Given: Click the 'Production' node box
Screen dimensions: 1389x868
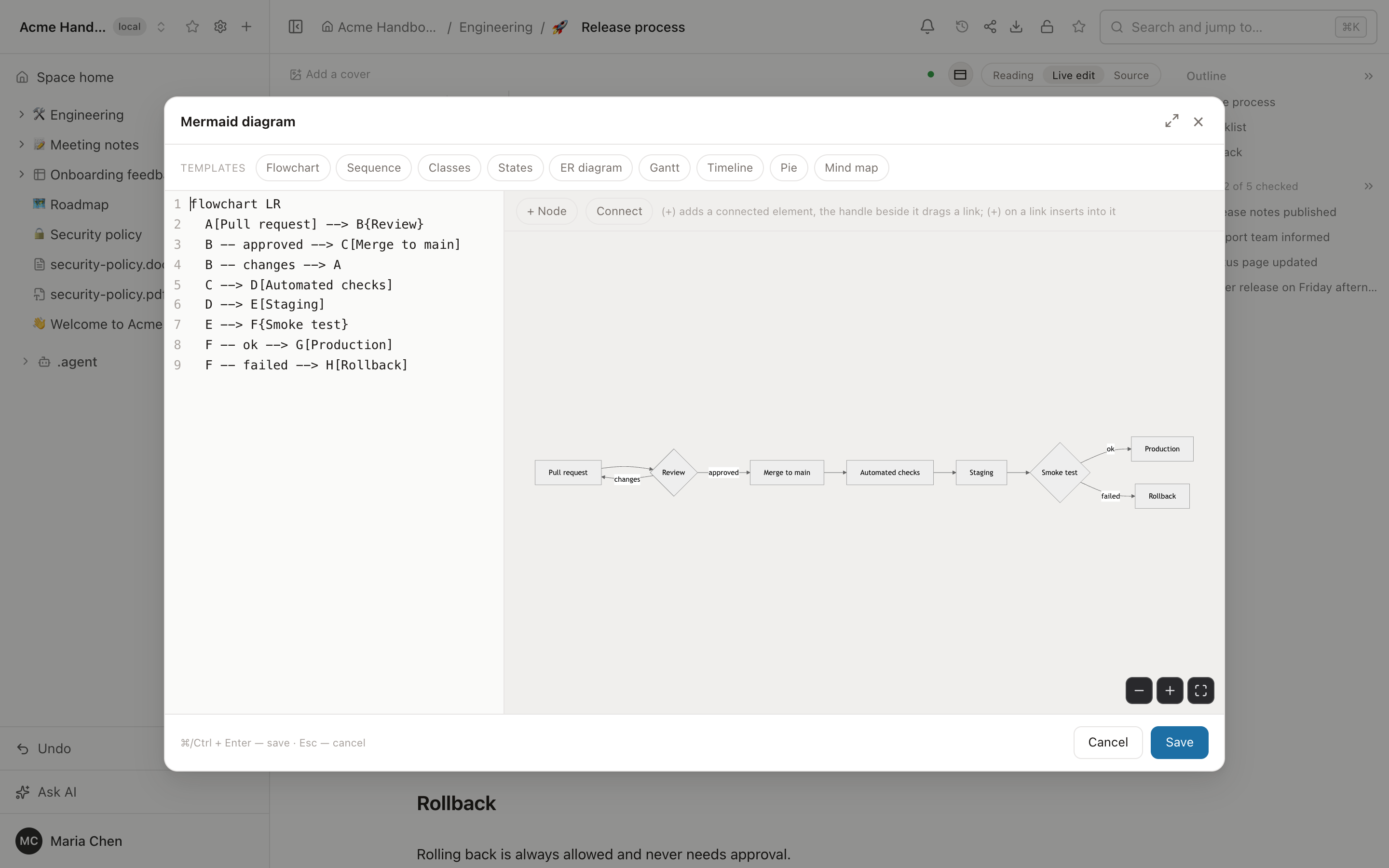Looking at the screenshot, I should (1162, 449).
